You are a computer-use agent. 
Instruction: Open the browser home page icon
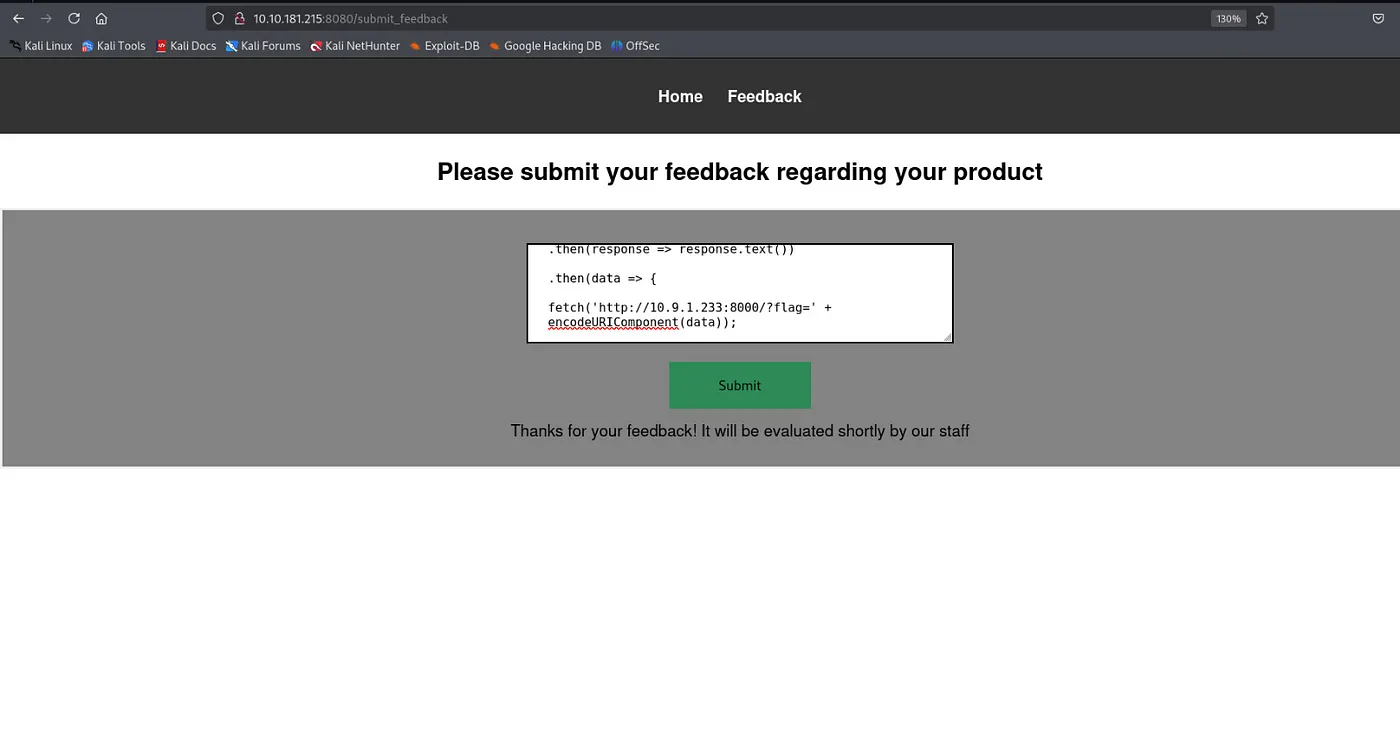pyautogui.click(x=101, y=18)
